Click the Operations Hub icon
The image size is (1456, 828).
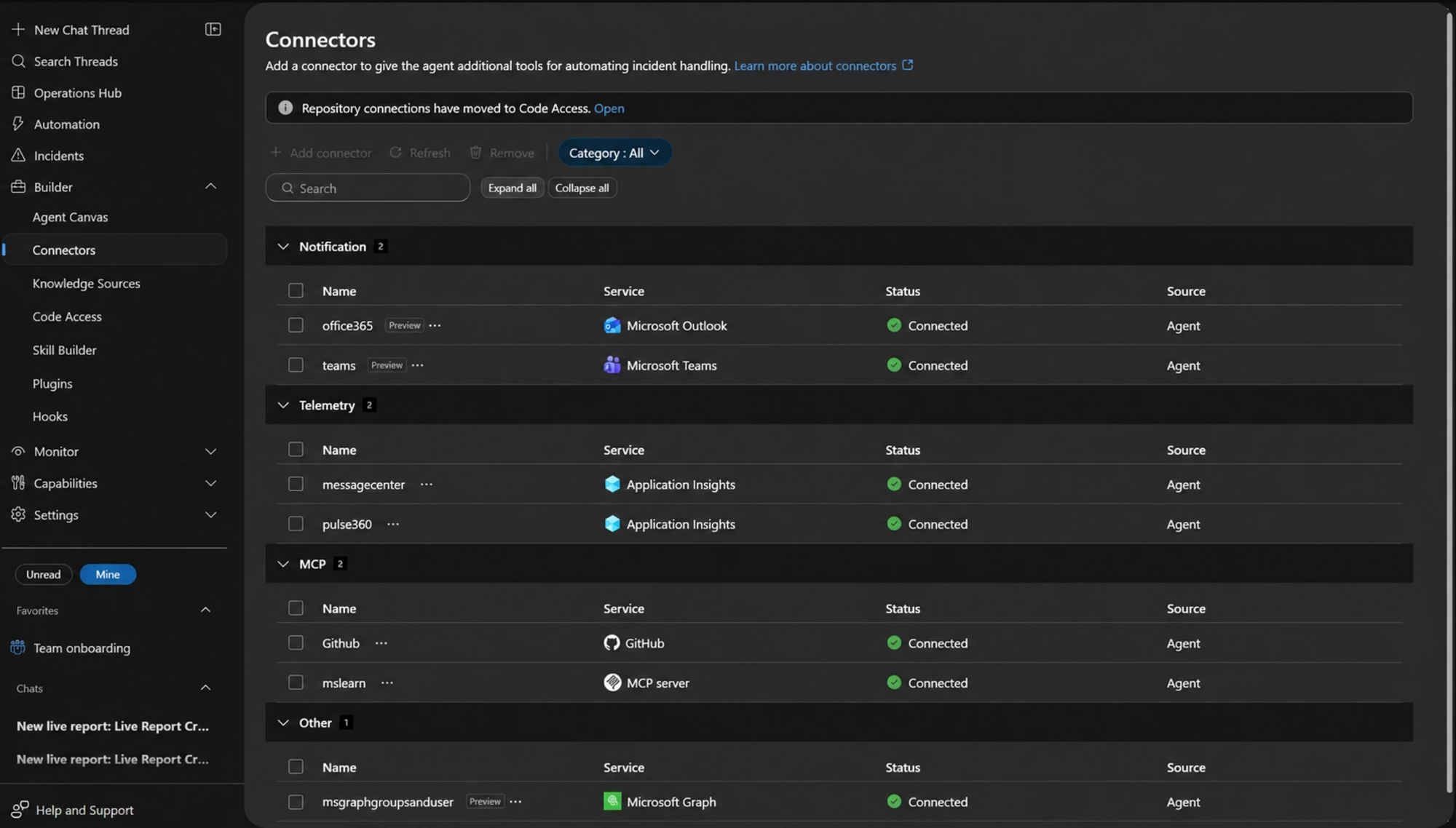pyautogui.click(x=18, y=92)
